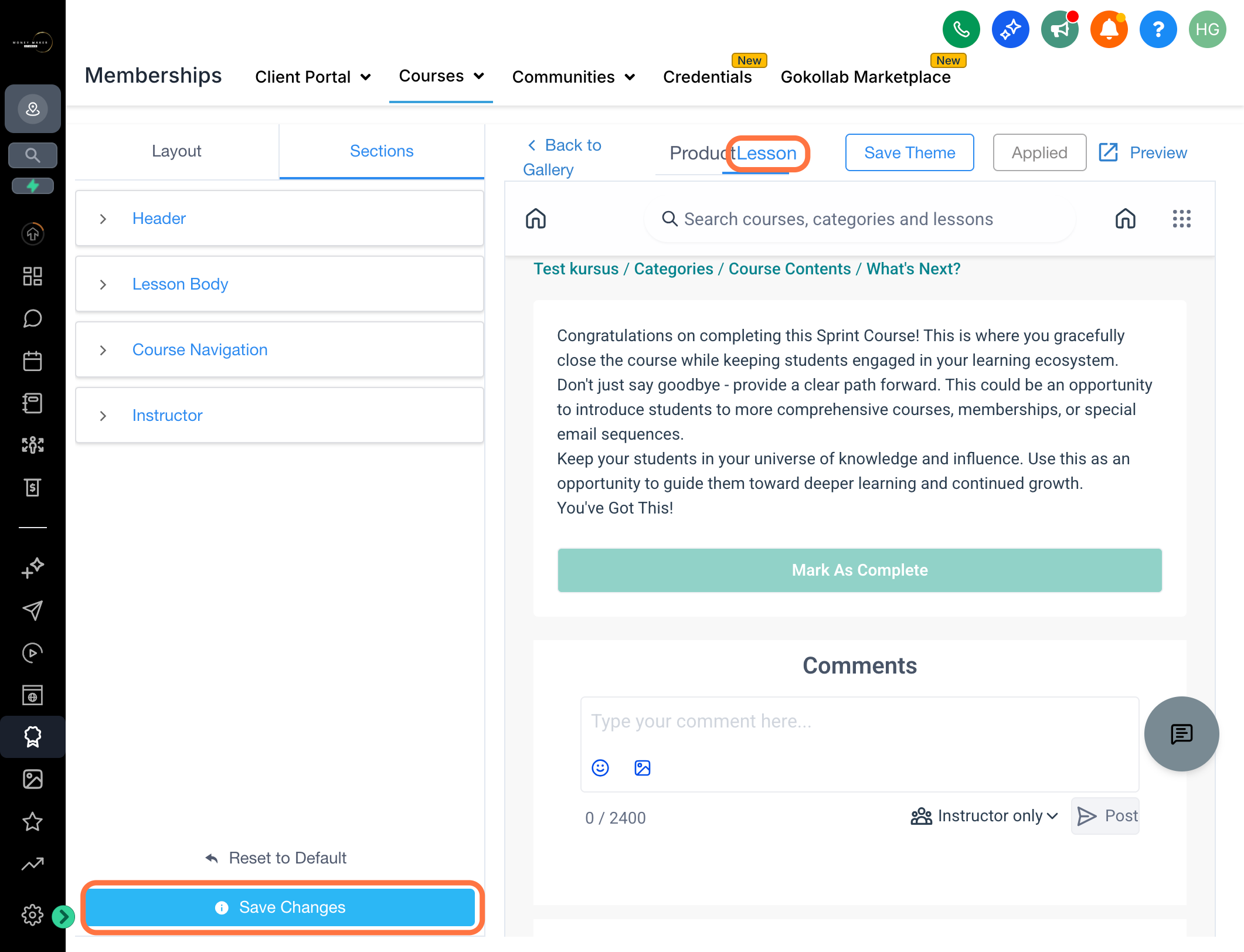
Task: Open the paper plane marketing icon
Action: (33, 610)
